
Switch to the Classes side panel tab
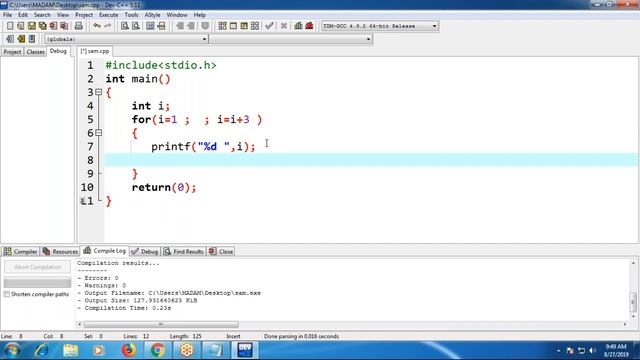tap(35, 52)
